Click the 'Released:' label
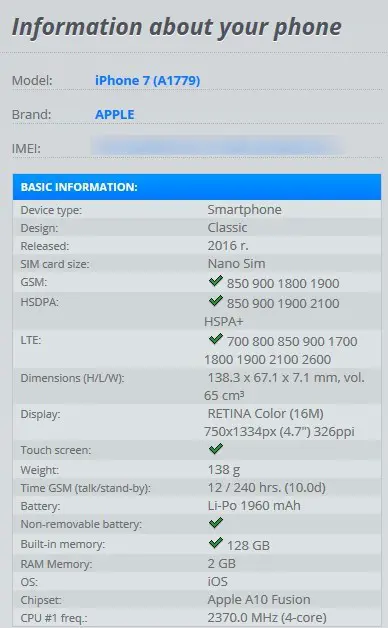Screen dimensions: 388x628 click(44, 246)
